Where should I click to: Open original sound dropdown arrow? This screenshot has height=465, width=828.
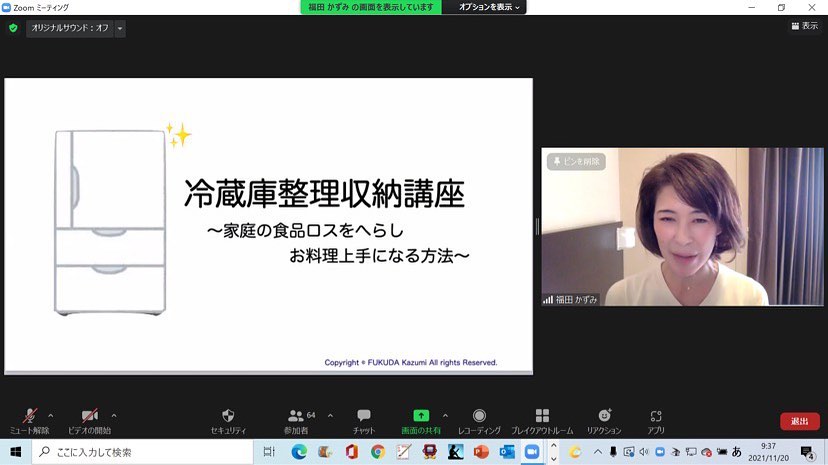120,29
